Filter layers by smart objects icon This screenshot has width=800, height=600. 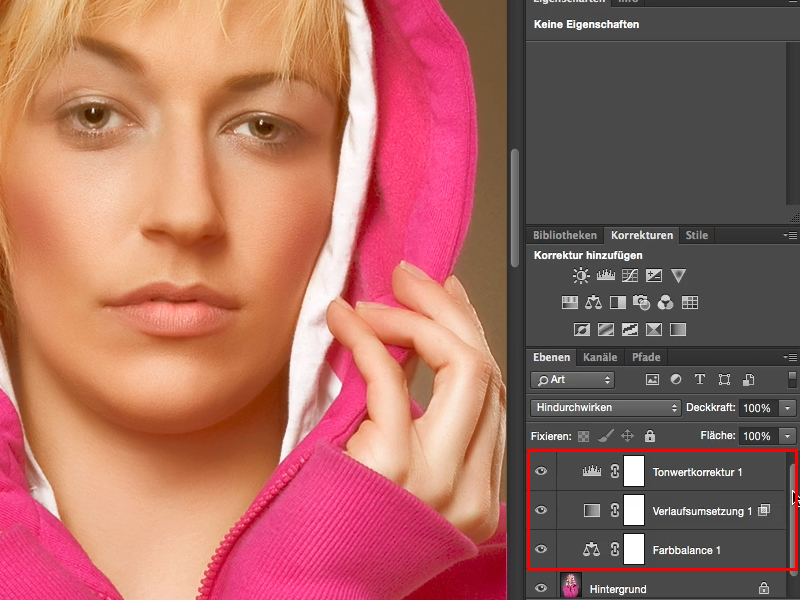tap(748, 380)
